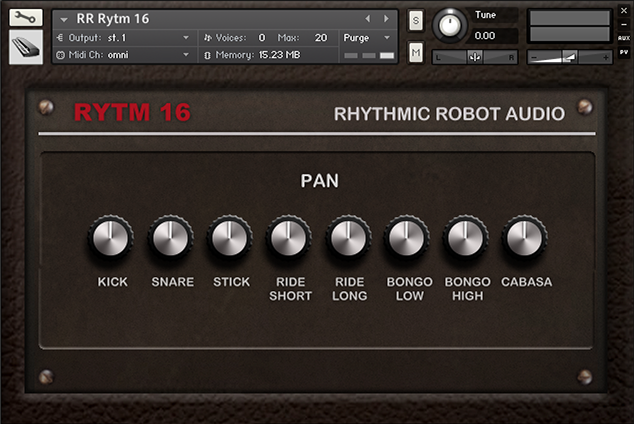Viewport: 634px width, 424px height.
Task: Click the Tune value 0.00 field
Action: (x=494, y=36)
